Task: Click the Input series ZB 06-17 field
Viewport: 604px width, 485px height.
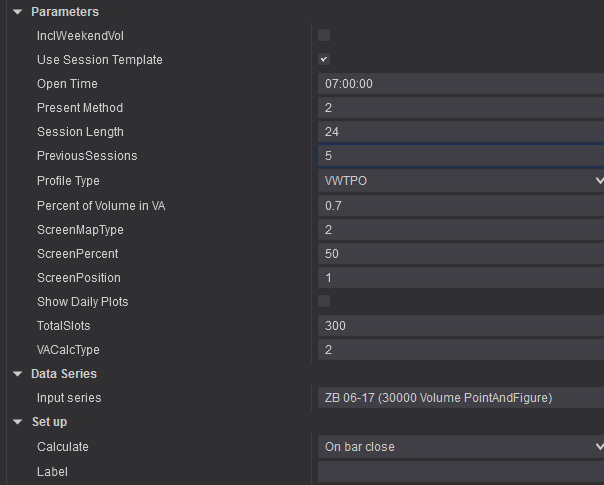Action: click(461, 398)
